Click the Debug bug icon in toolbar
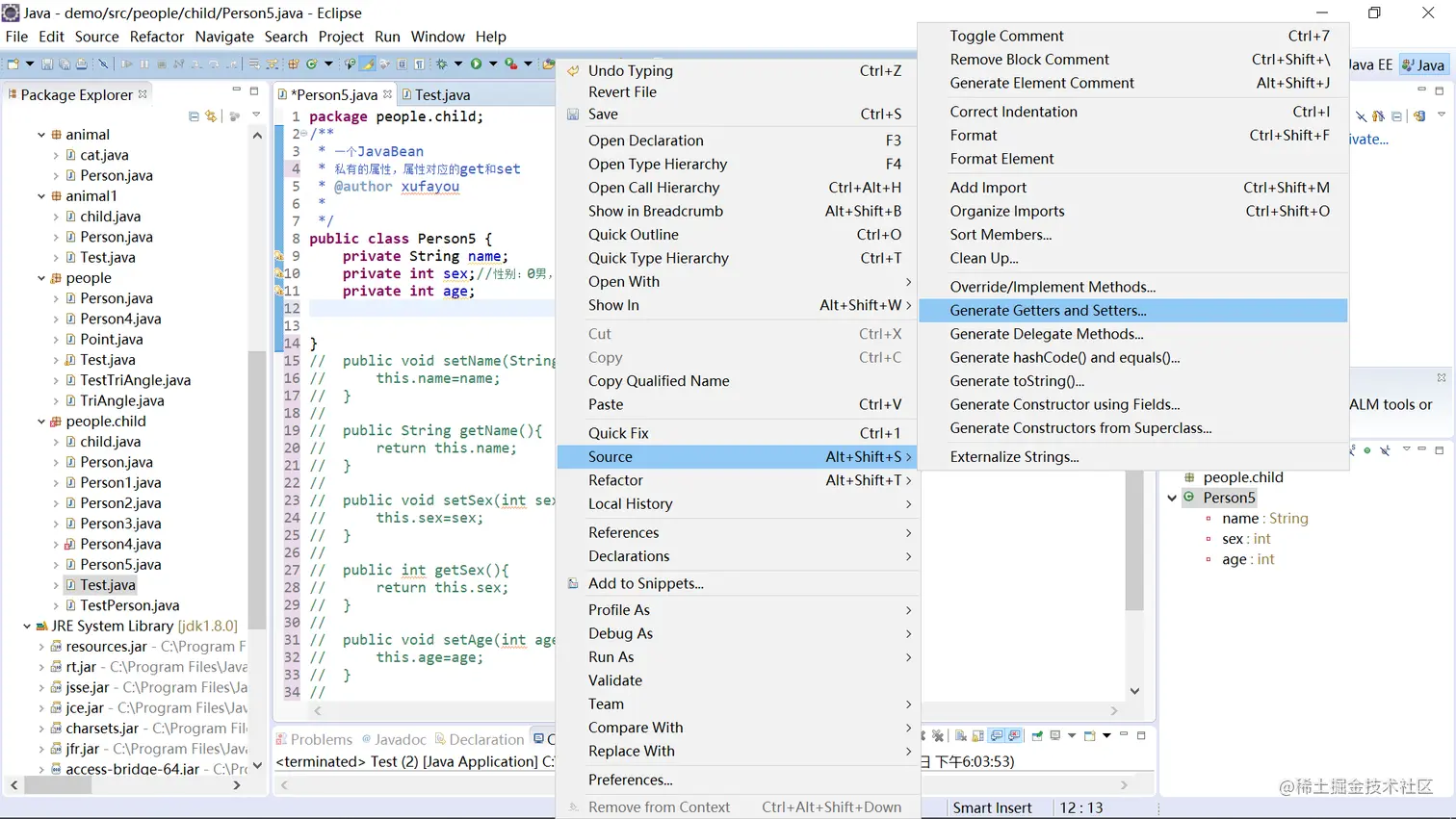Image resolution: width=1456 pixels, height=819 pixels. 441,64
